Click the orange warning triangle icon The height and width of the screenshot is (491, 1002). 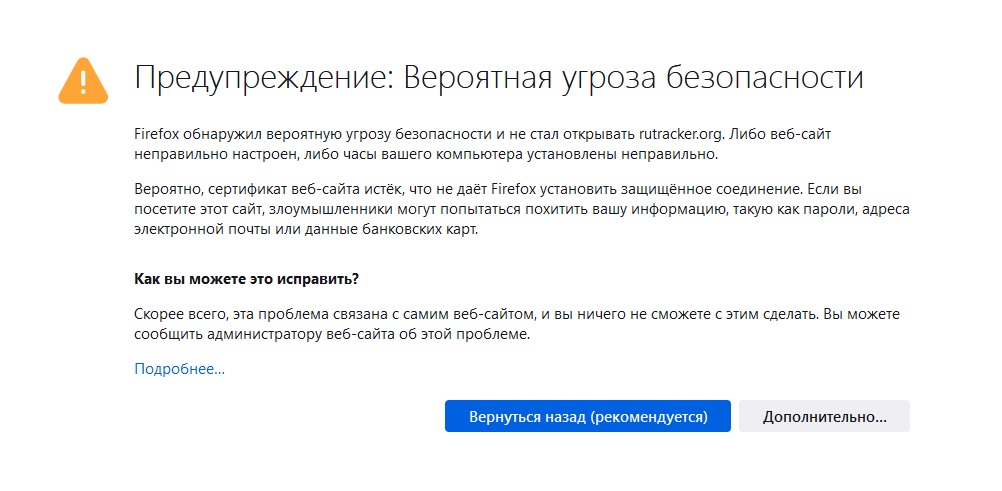point(83,81)
